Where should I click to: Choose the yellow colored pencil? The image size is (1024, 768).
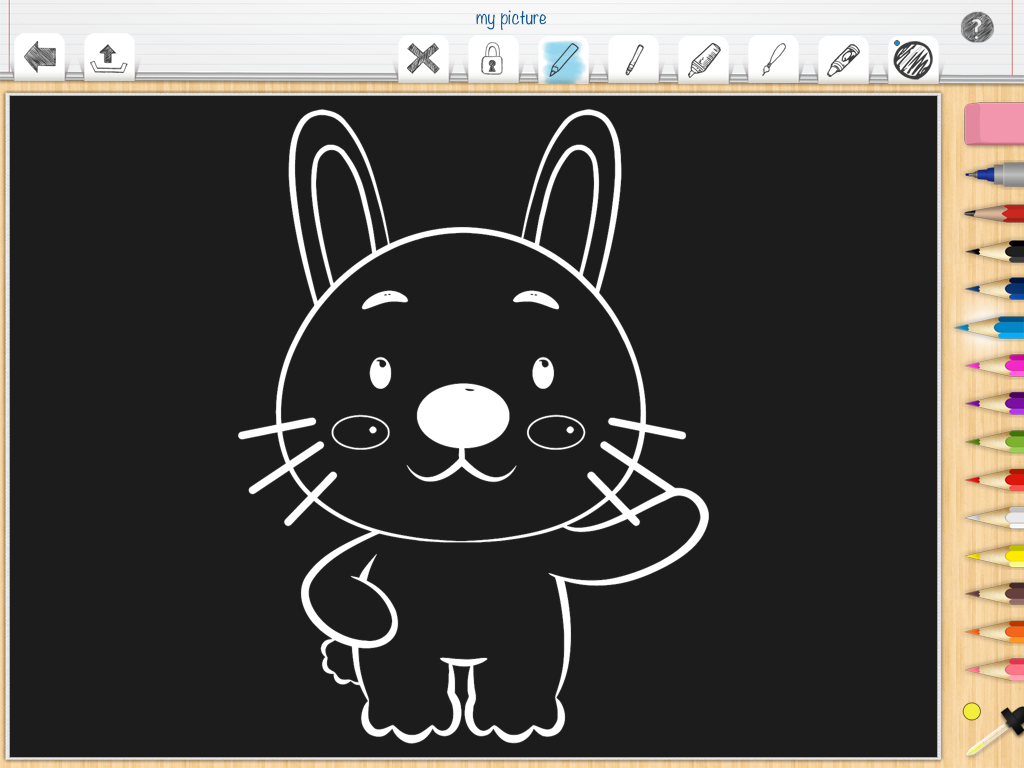point(997,554)
